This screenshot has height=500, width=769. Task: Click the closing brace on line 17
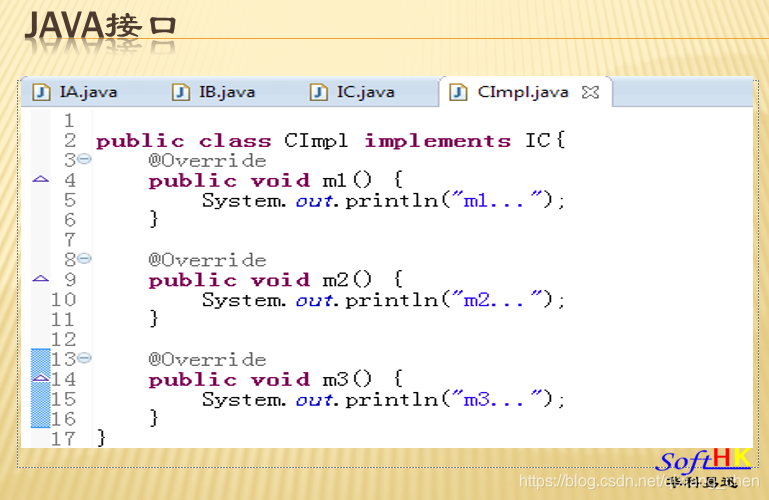(x=101, y=438)
